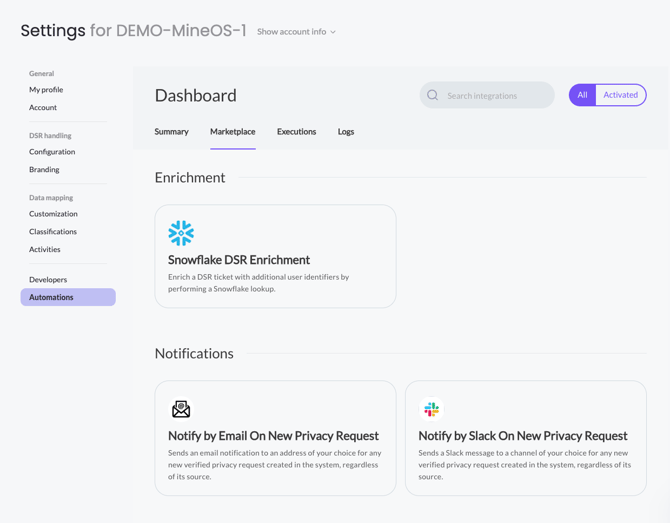670x523 pixels.
Task: Navigate to Account settings
Action: (x=43, y=108)
